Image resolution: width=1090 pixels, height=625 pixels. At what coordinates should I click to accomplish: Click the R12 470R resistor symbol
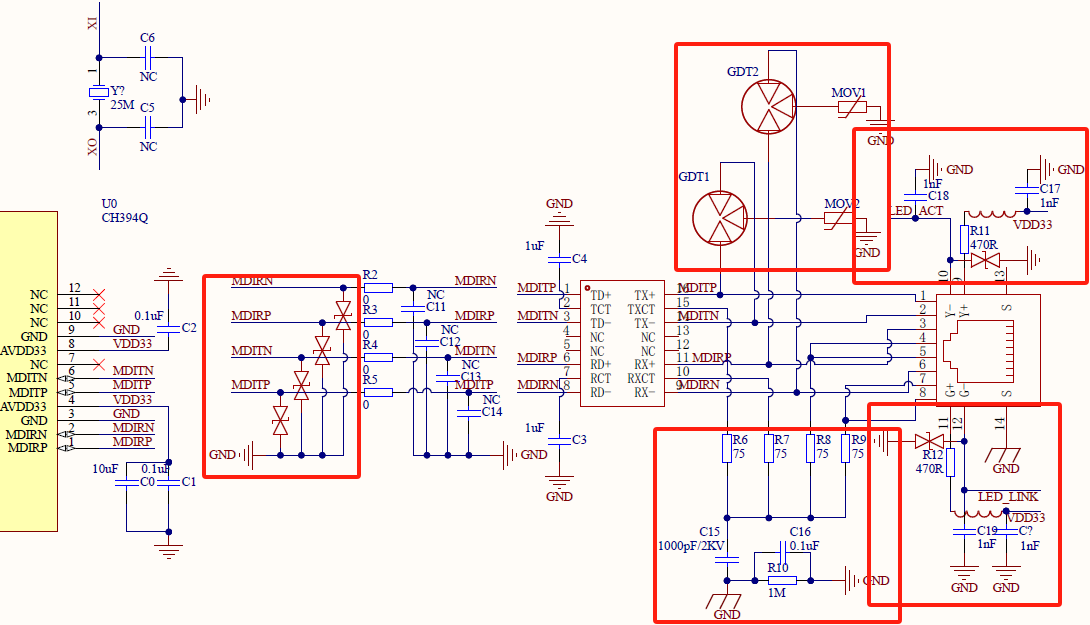(950, 462)
